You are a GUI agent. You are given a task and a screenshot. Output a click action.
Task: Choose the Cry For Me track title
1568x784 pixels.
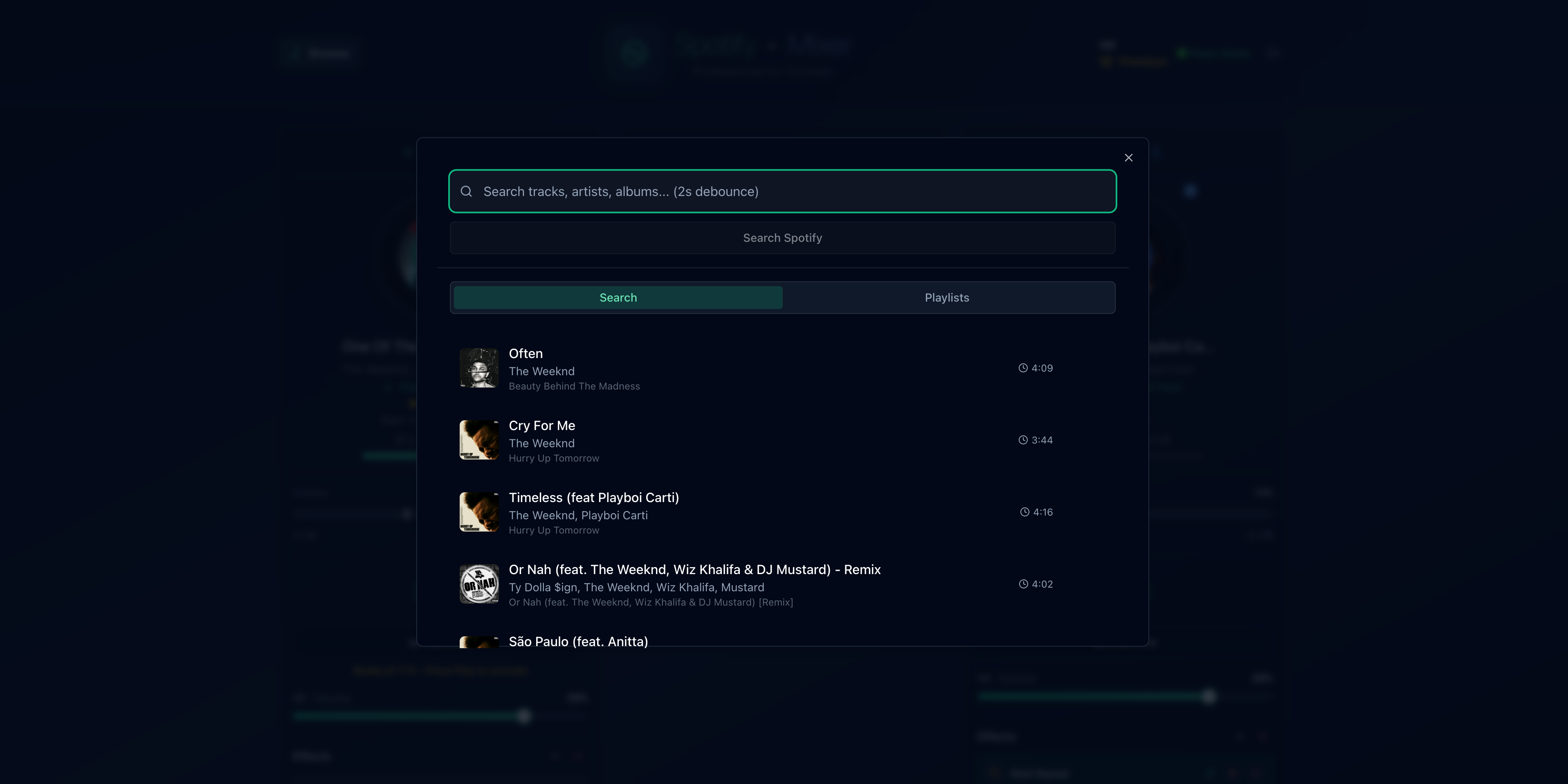coord(542,425)
